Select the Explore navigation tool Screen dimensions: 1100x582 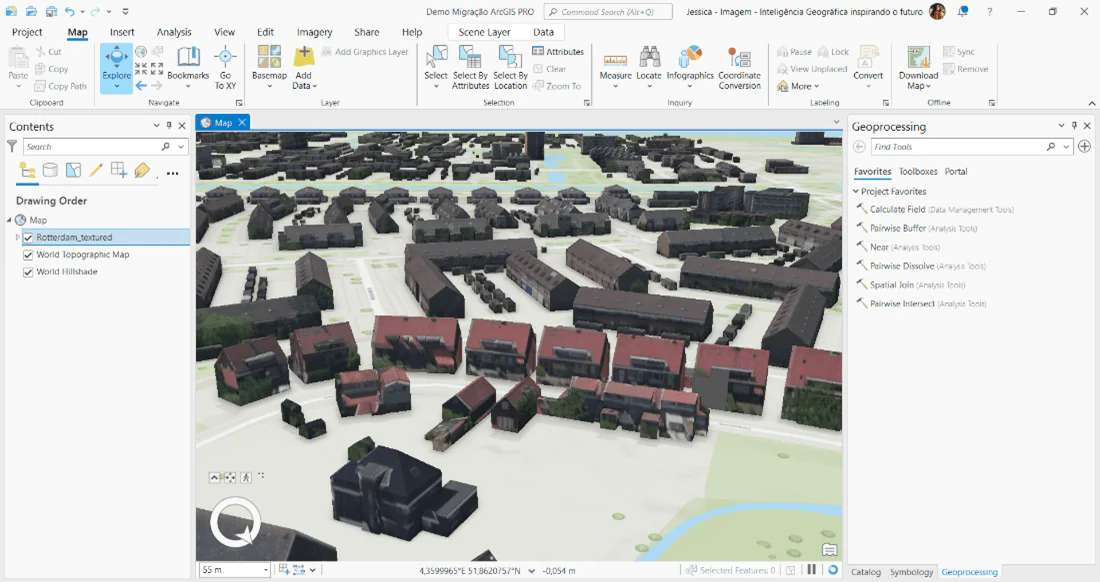pos(116,61)
